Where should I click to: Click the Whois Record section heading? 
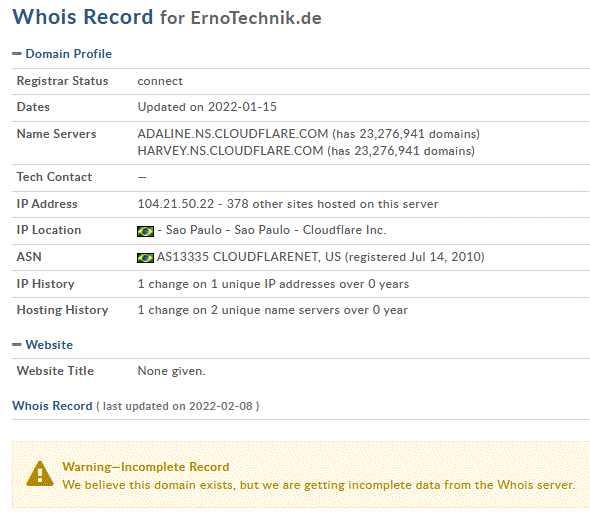[x=52, y=406]
